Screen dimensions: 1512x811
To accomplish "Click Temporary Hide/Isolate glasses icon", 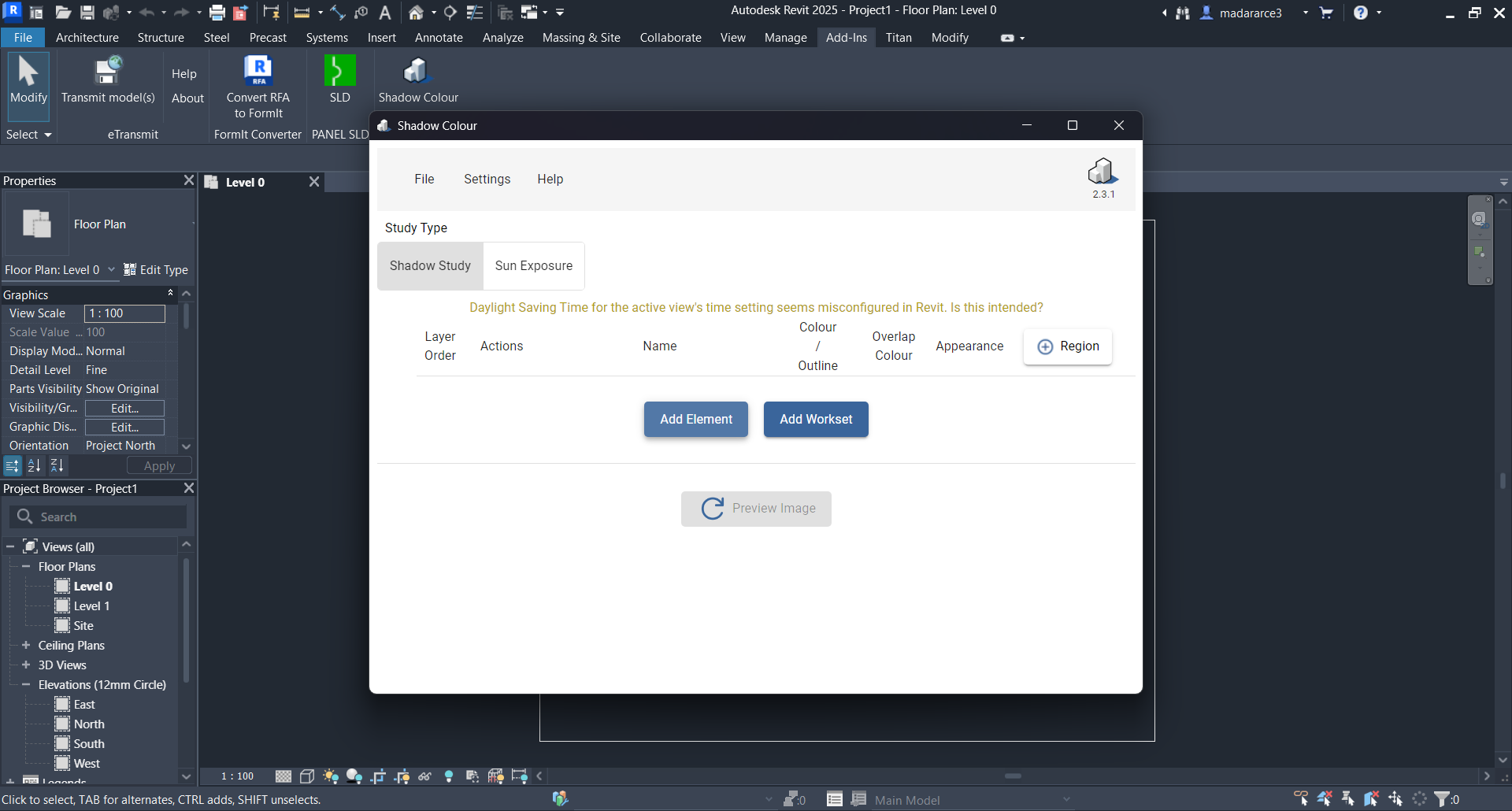I will pos(425,776).
